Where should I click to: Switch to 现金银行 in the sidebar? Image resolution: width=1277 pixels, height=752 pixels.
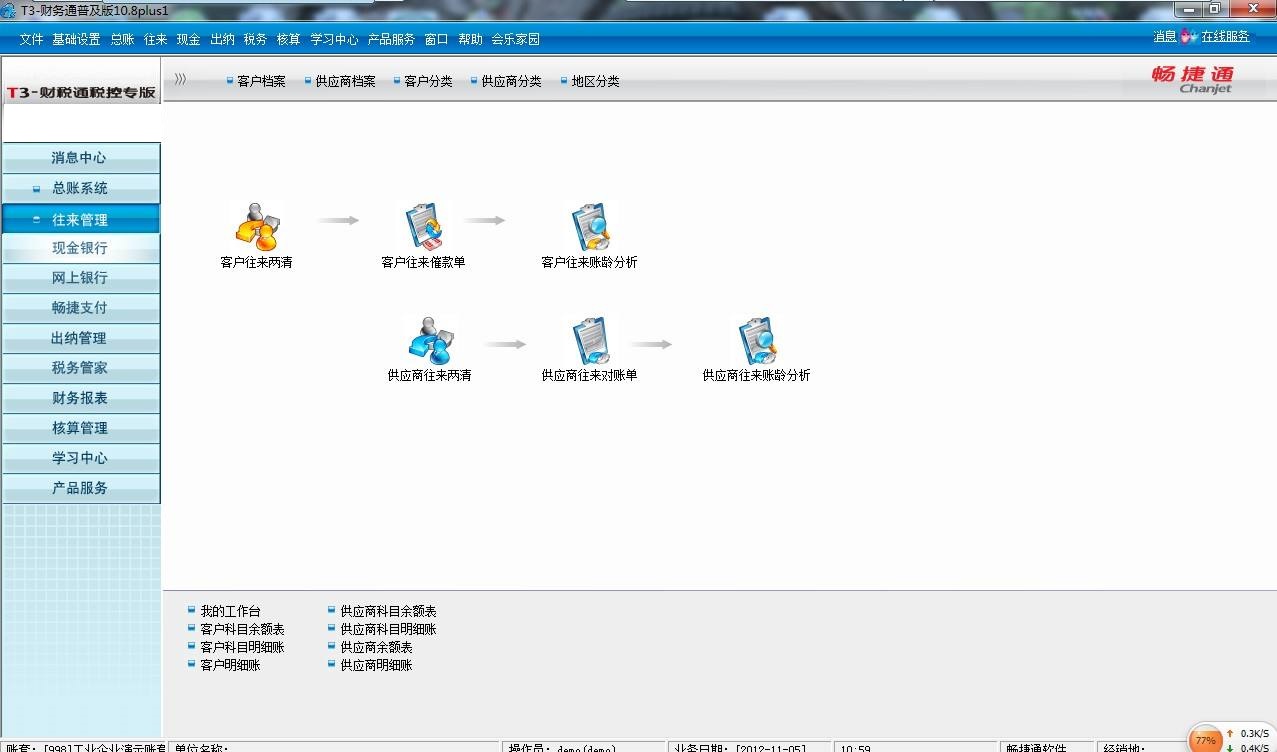80,248
